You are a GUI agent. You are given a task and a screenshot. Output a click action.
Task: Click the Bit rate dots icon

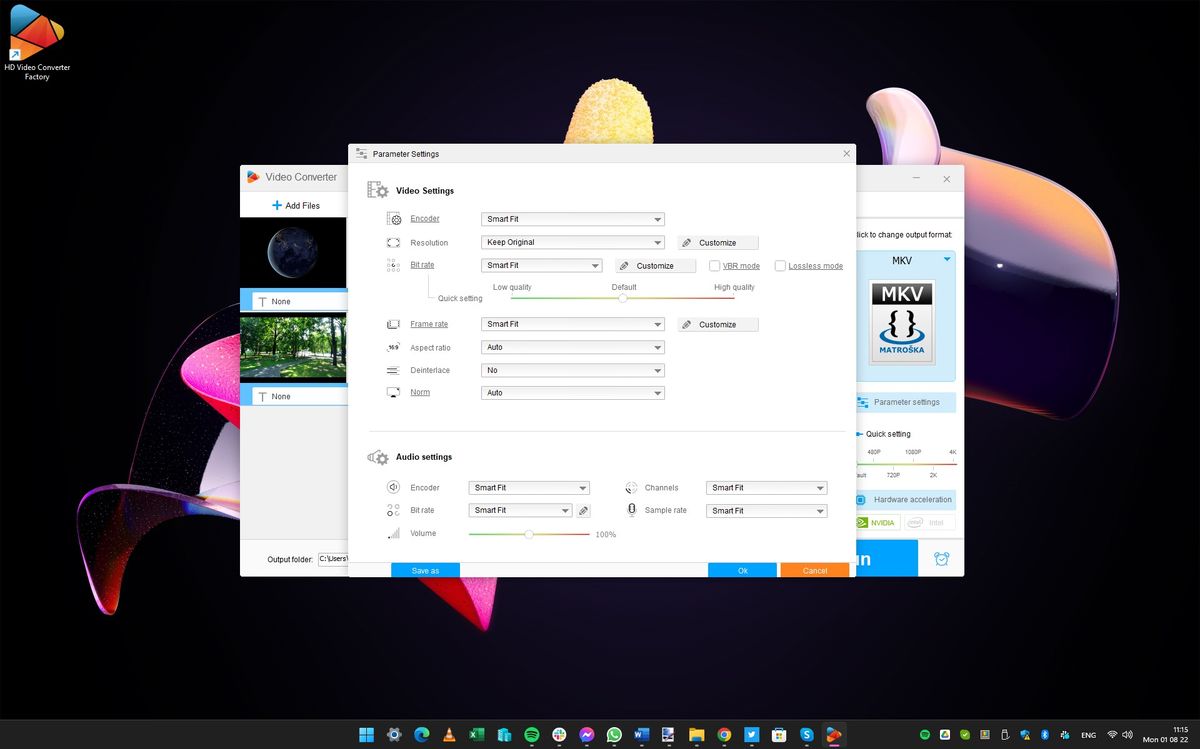pos(393,265)
